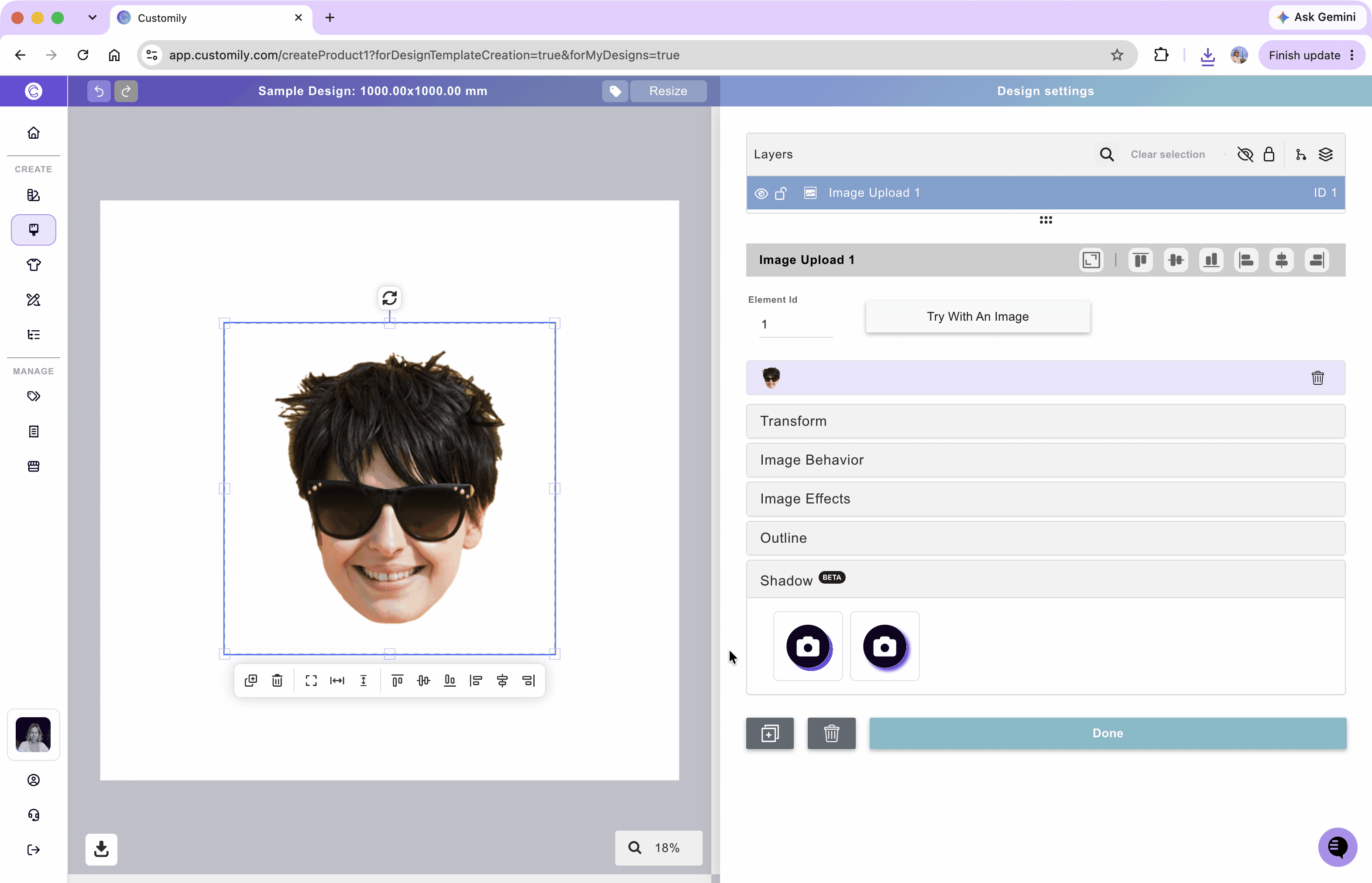Image resolution: width=1372 pixels, height=883 pixels.
Task: Toggle the lock on Image Upload 1 layer
Action: tap(781, 193)
